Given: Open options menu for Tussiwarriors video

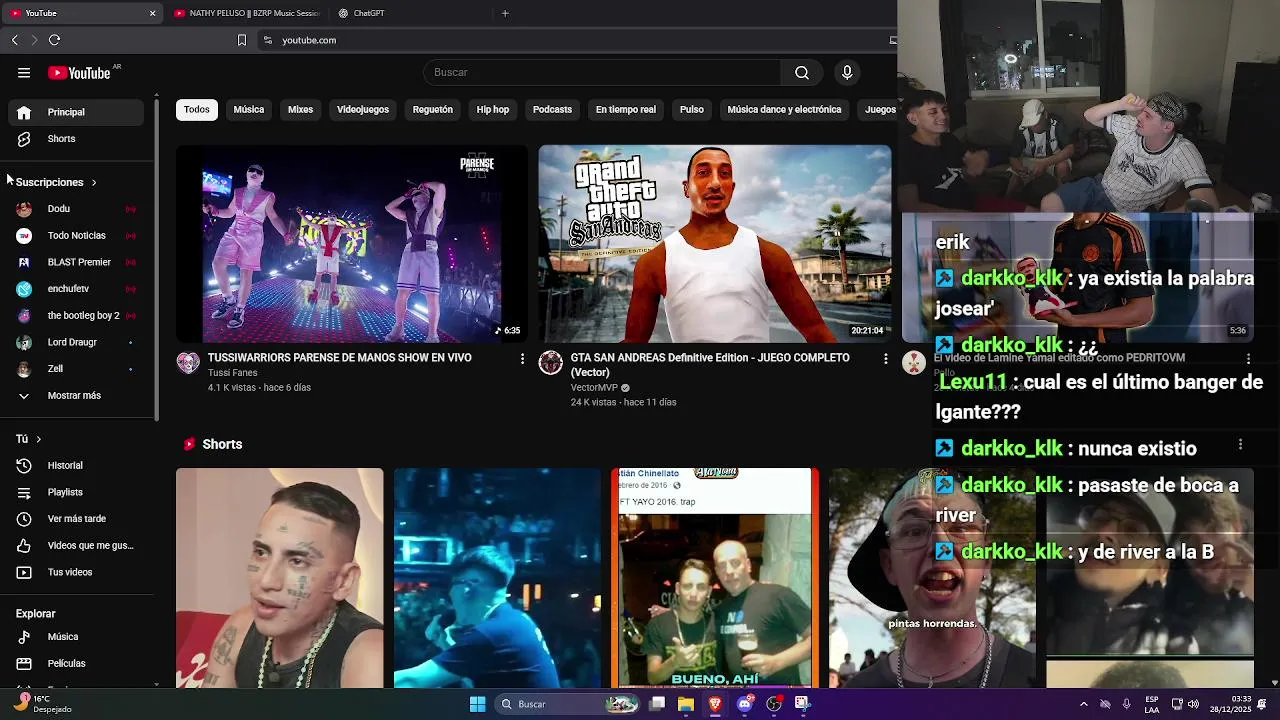Looking at the screenshot, I should tap(522, 358).
